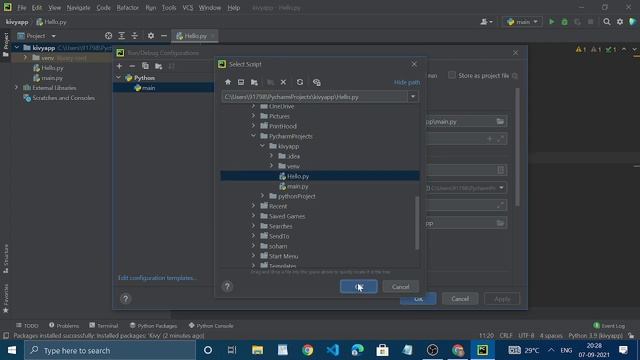
Task: Click Cancel in Run/Debug Configurations dialog
Action: tap(460, 299)
